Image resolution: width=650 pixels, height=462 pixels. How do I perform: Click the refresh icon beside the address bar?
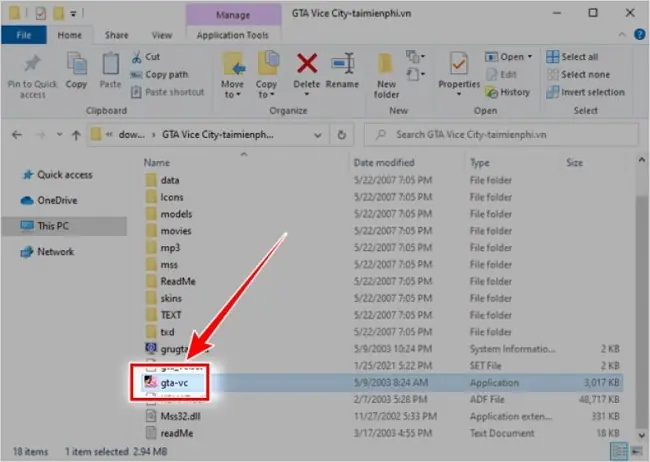point(342,135)
